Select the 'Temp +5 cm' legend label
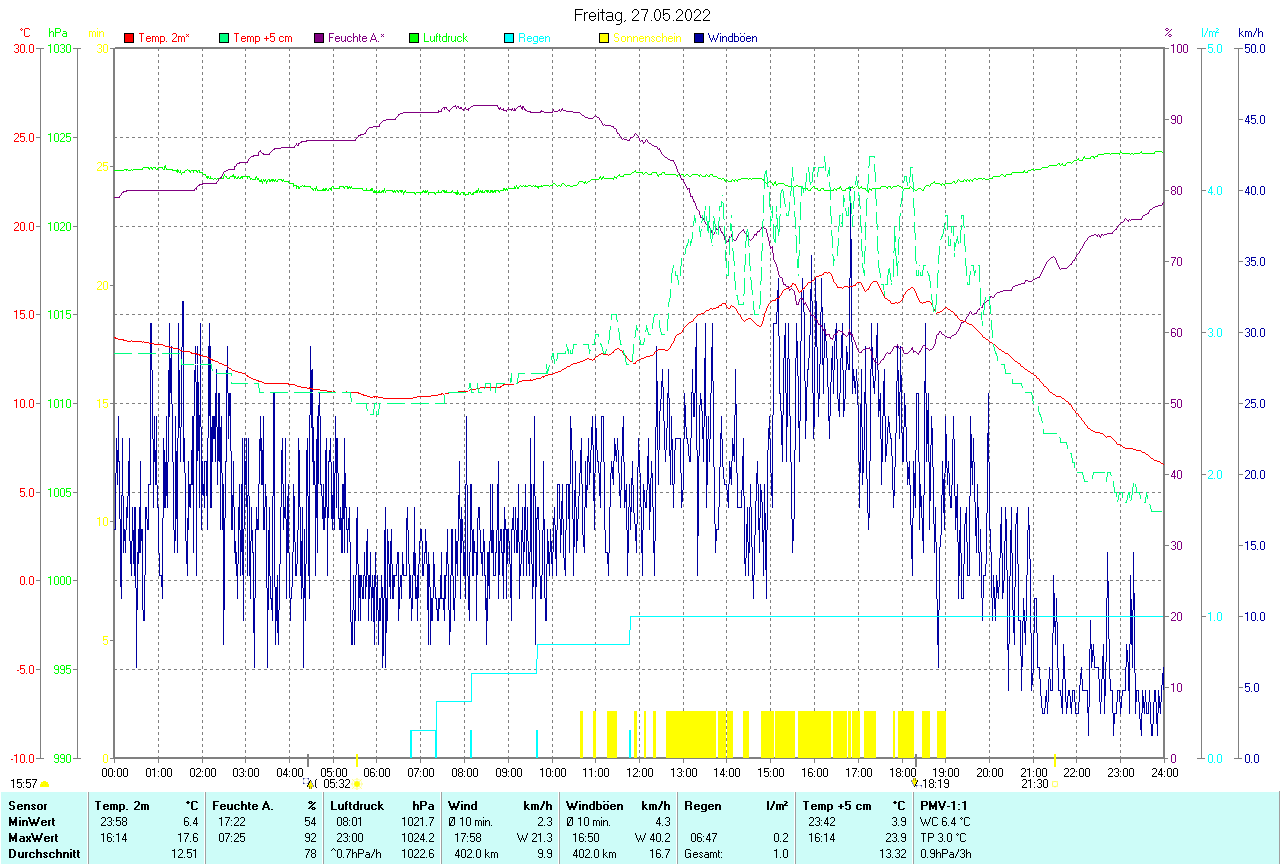This screenshot has width=1280, height=864. 262,38
